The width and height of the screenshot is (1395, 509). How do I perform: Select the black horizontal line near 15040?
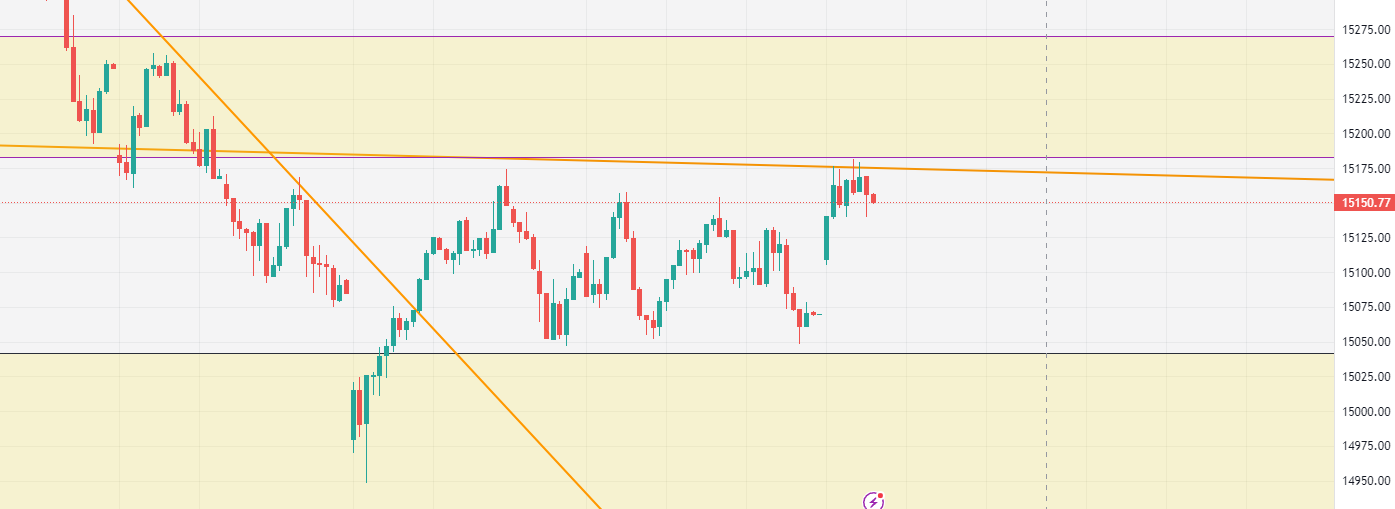[700, 353]
